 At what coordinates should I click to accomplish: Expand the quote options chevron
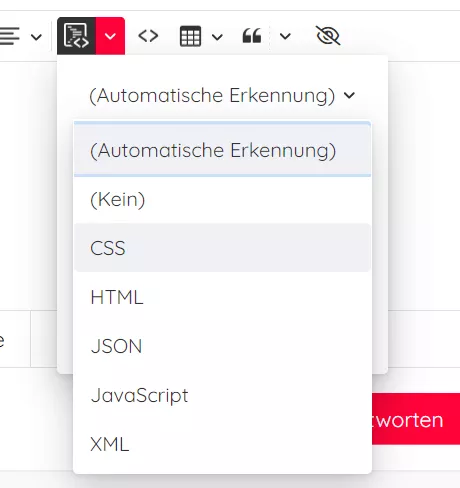click(285, 36)
